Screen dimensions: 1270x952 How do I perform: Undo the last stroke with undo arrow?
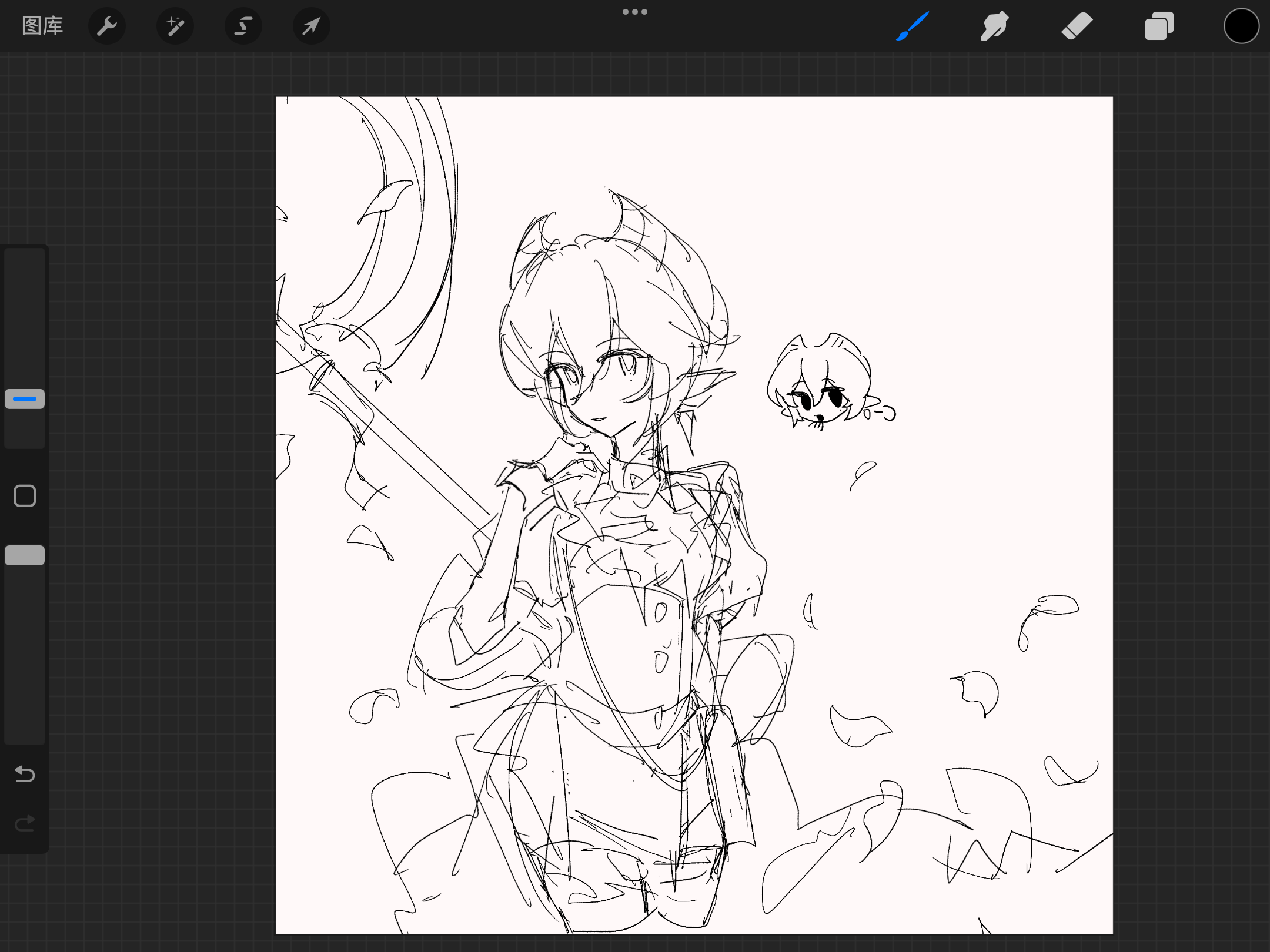coord(25,774)
